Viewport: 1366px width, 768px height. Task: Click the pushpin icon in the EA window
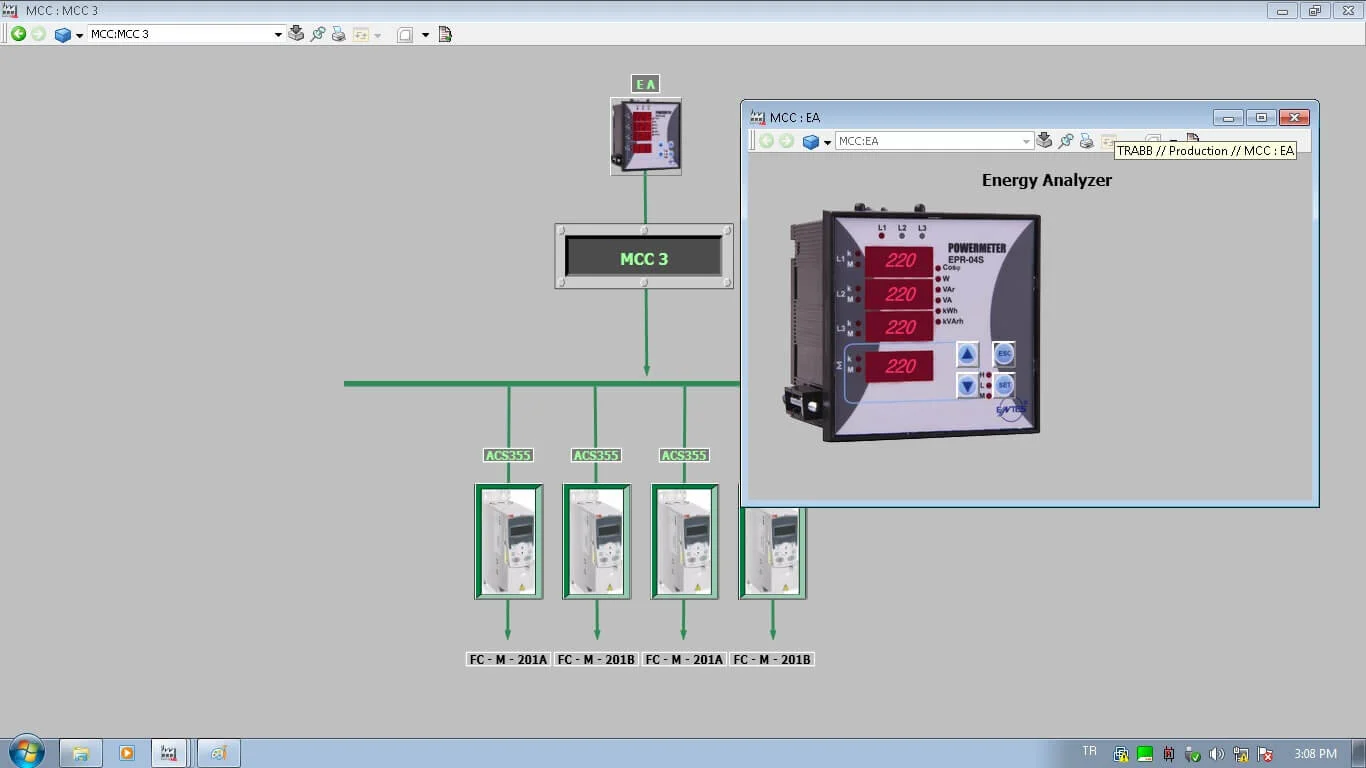[1065, 141]
